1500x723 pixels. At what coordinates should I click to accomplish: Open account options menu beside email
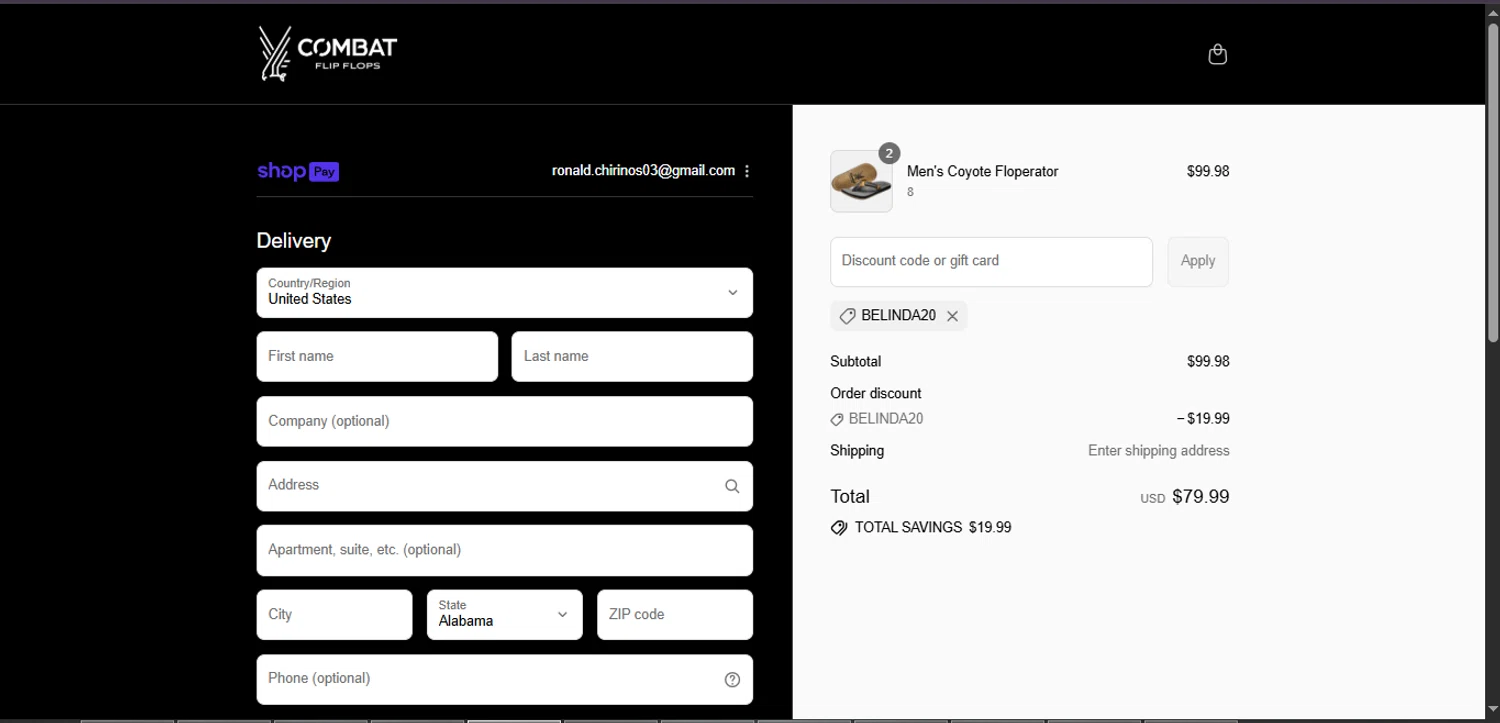point(746,171)
